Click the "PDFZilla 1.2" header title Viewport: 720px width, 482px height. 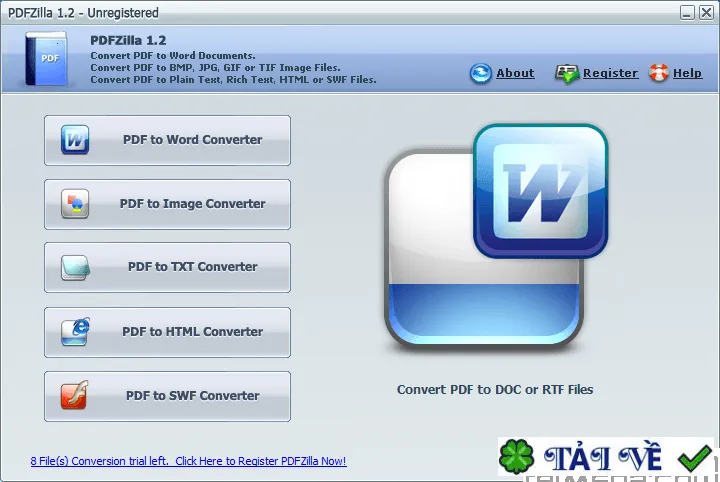click(128, 40)
